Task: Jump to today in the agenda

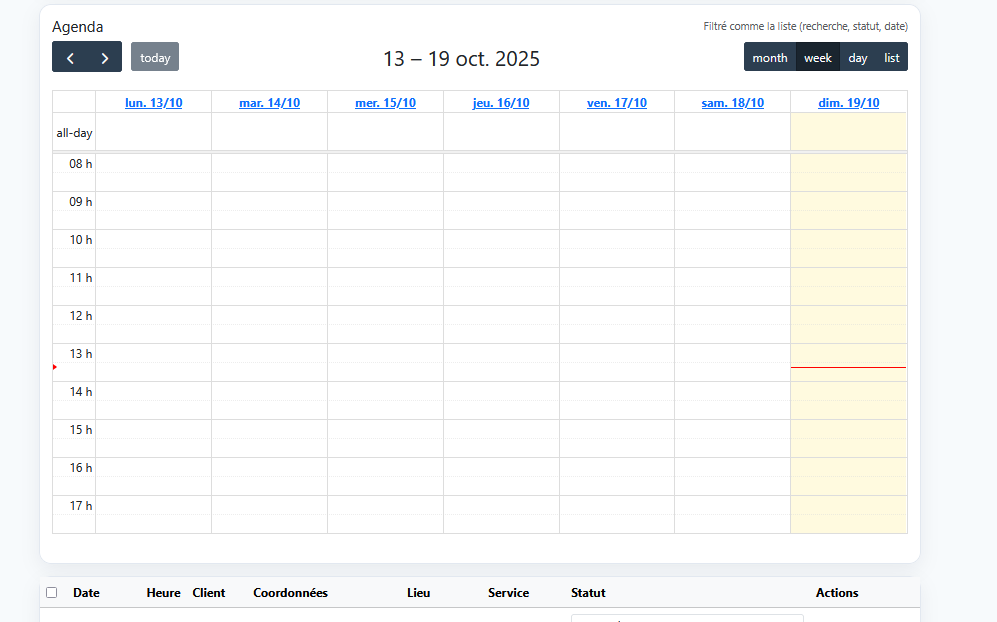Action: point(155,57)
